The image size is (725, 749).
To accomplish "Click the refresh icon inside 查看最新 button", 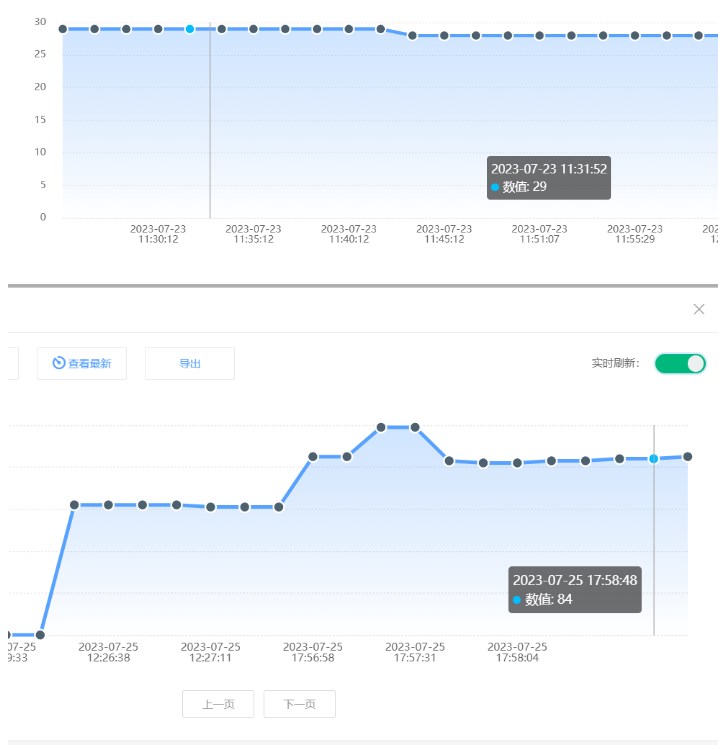I will click(x=58, y=363).
